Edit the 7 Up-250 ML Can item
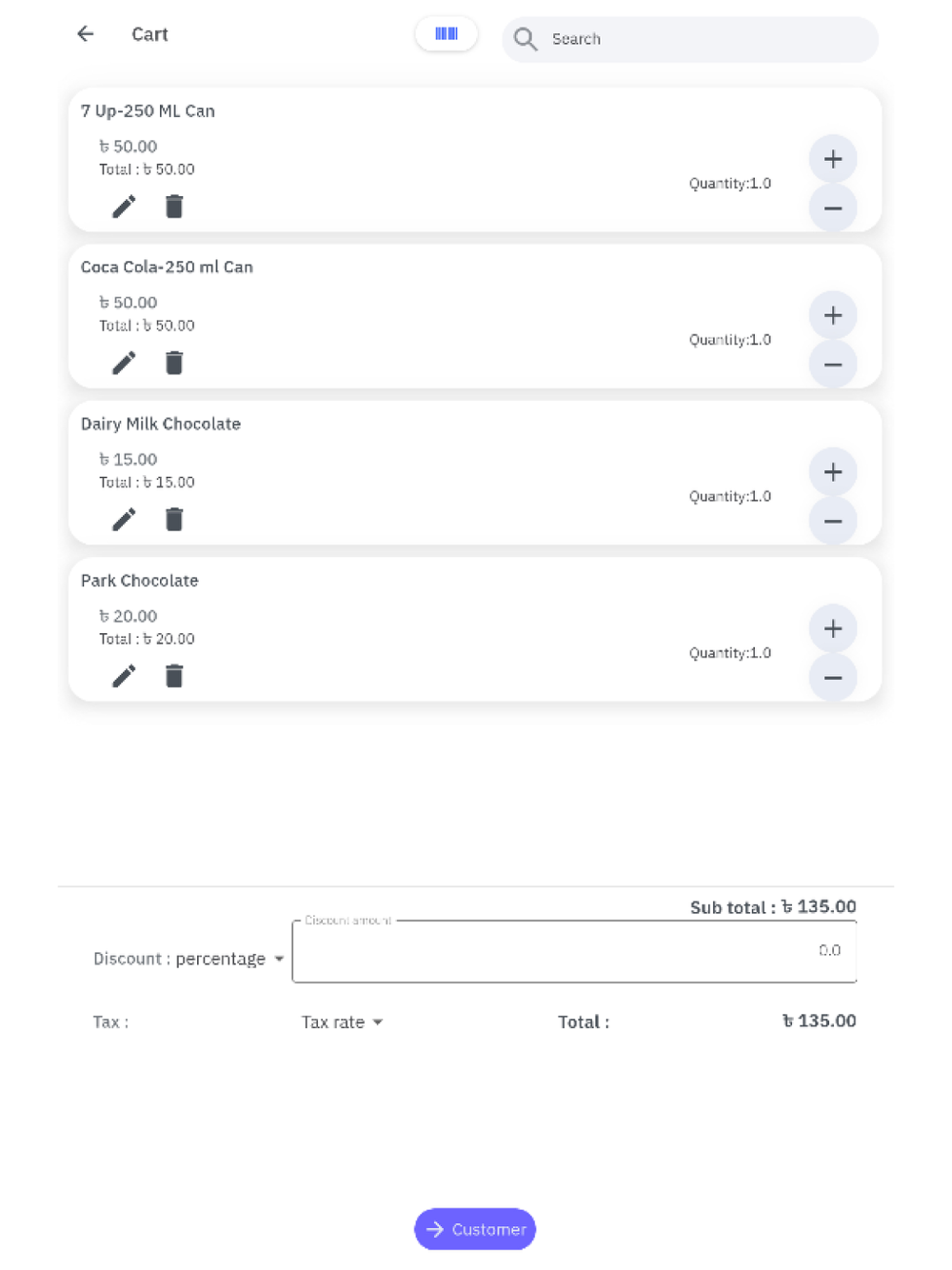Viewport: 952px width, 1270px height. tap(124, 207)
